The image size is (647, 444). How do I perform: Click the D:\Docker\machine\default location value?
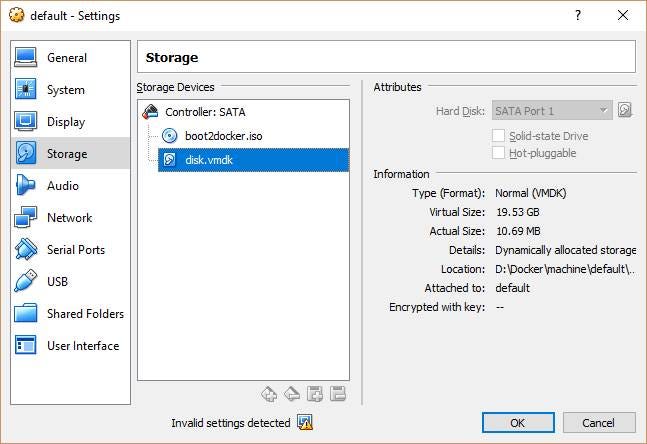point(565,269)
